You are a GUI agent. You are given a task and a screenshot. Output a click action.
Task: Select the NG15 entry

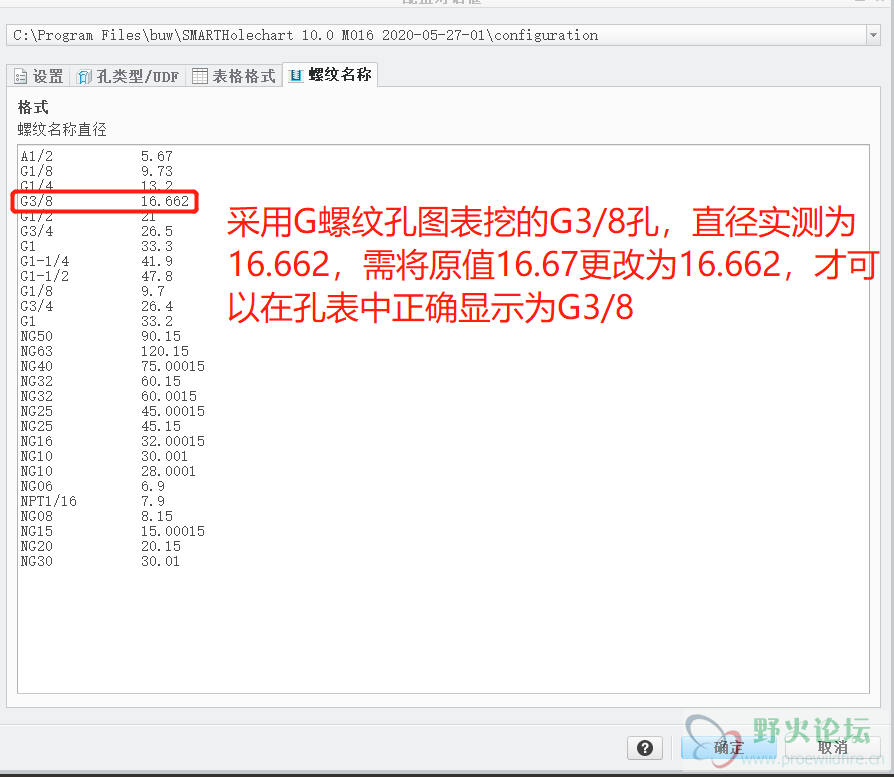(36, 531)
